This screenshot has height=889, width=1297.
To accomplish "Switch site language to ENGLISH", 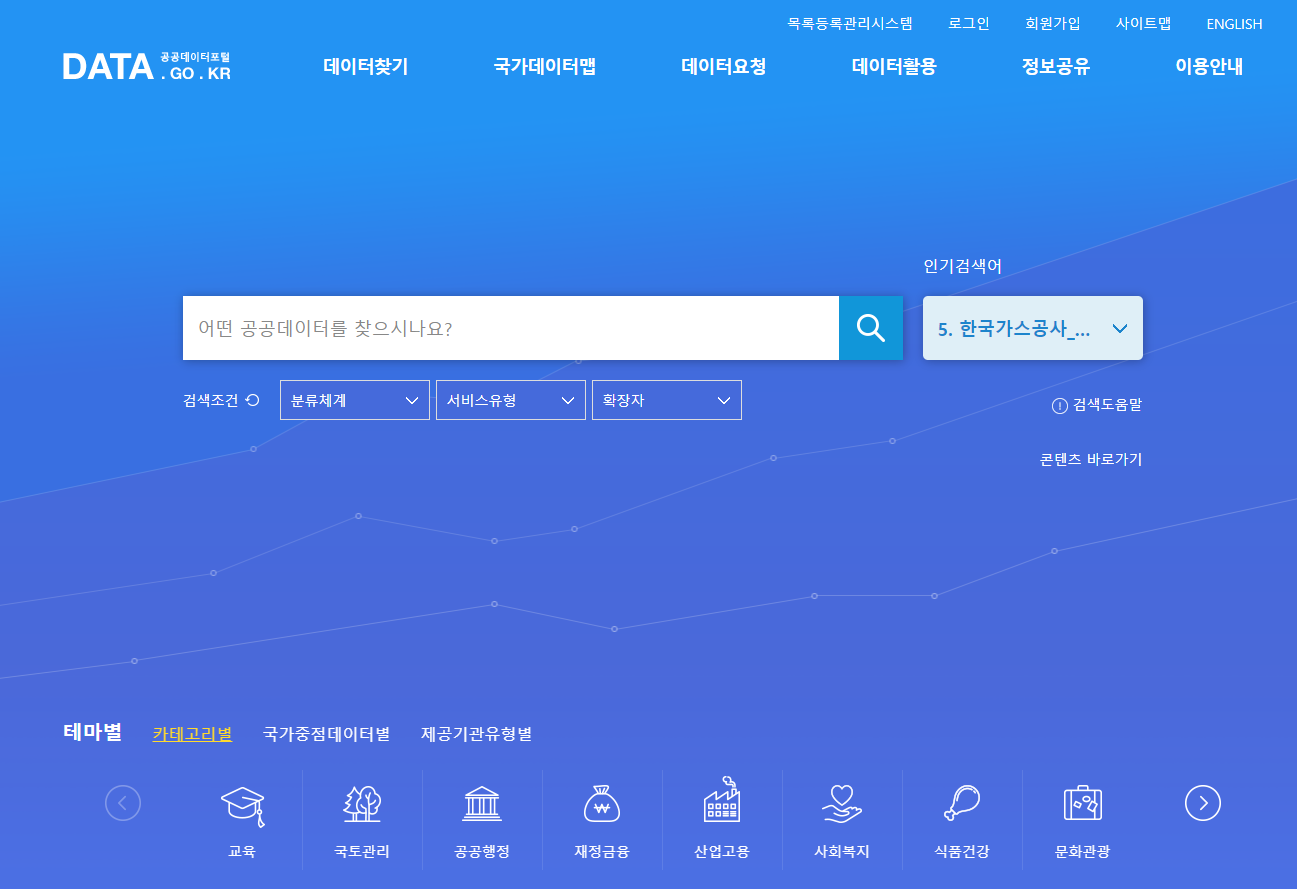I will coord(1234,24).
